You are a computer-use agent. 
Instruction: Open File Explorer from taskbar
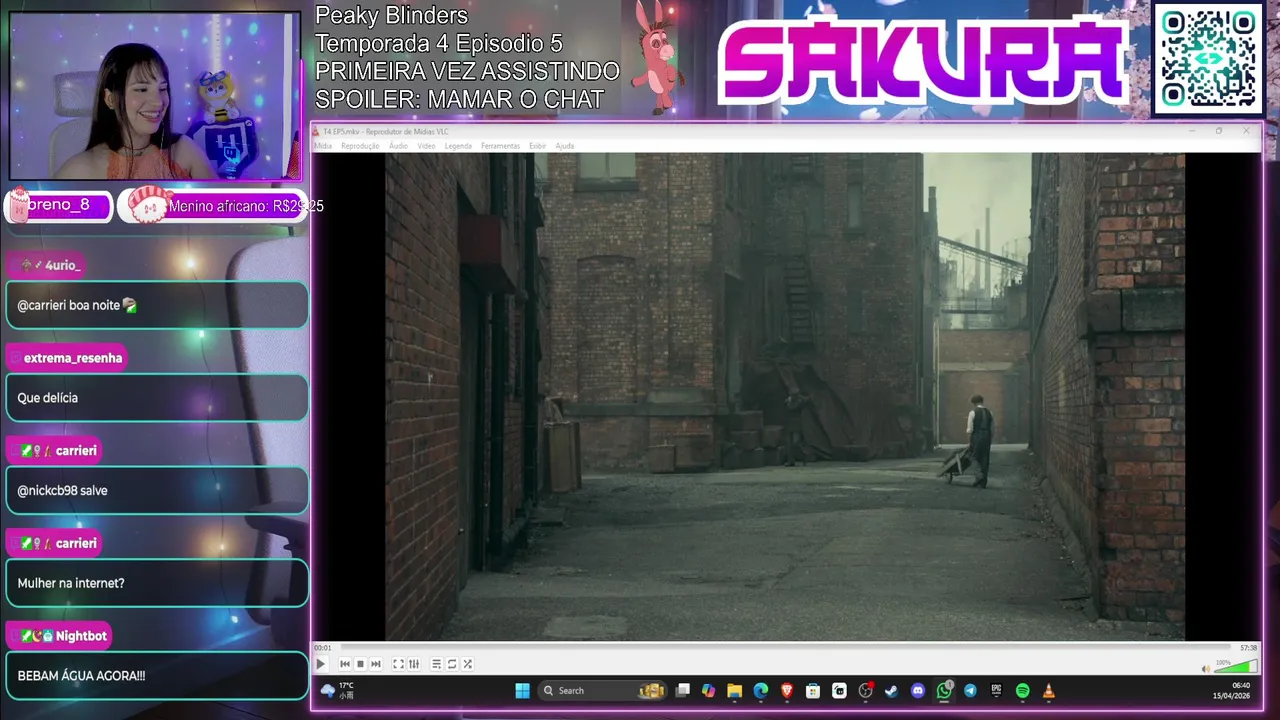pos(735,690)
